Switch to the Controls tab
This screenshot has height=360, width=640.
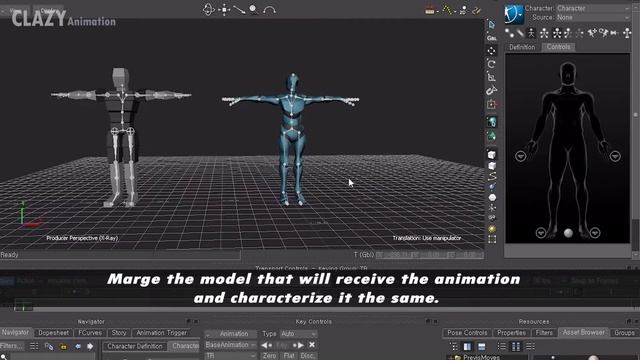pyautogui.click(x=558, y=47)
